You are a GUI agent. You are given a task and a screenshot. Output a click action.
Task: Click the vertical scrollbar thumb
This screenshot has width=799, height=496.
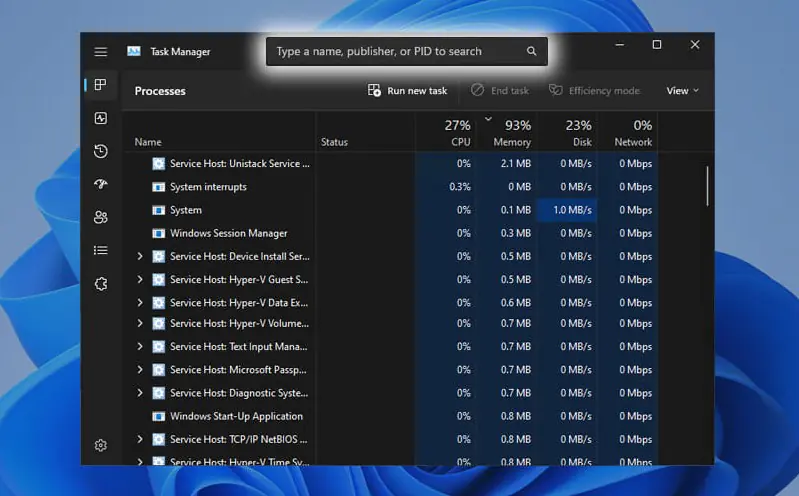(x=707, y=185)
